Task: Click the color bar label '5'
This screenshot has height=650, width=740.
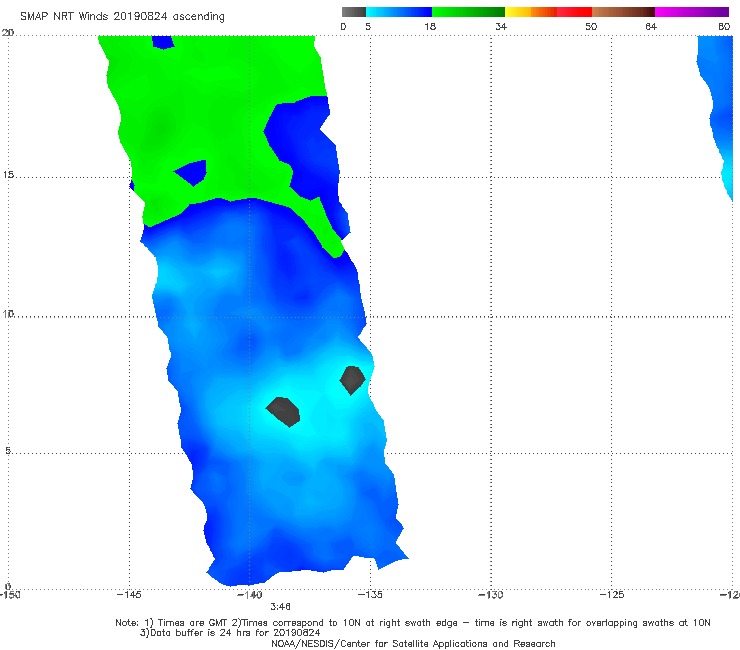Action: tap(368, 26)
